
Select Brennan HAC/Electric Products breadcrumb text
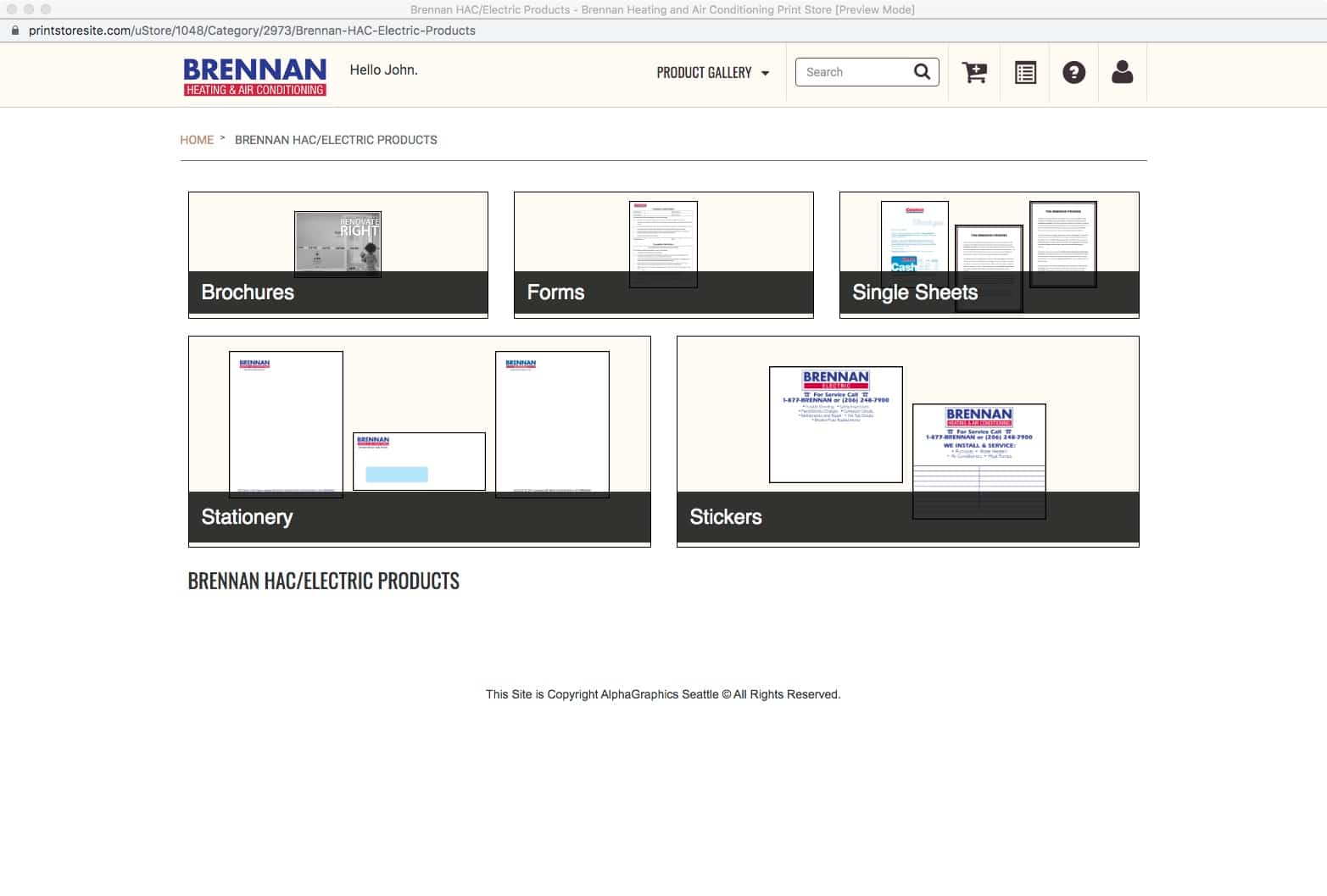[336, 140]
